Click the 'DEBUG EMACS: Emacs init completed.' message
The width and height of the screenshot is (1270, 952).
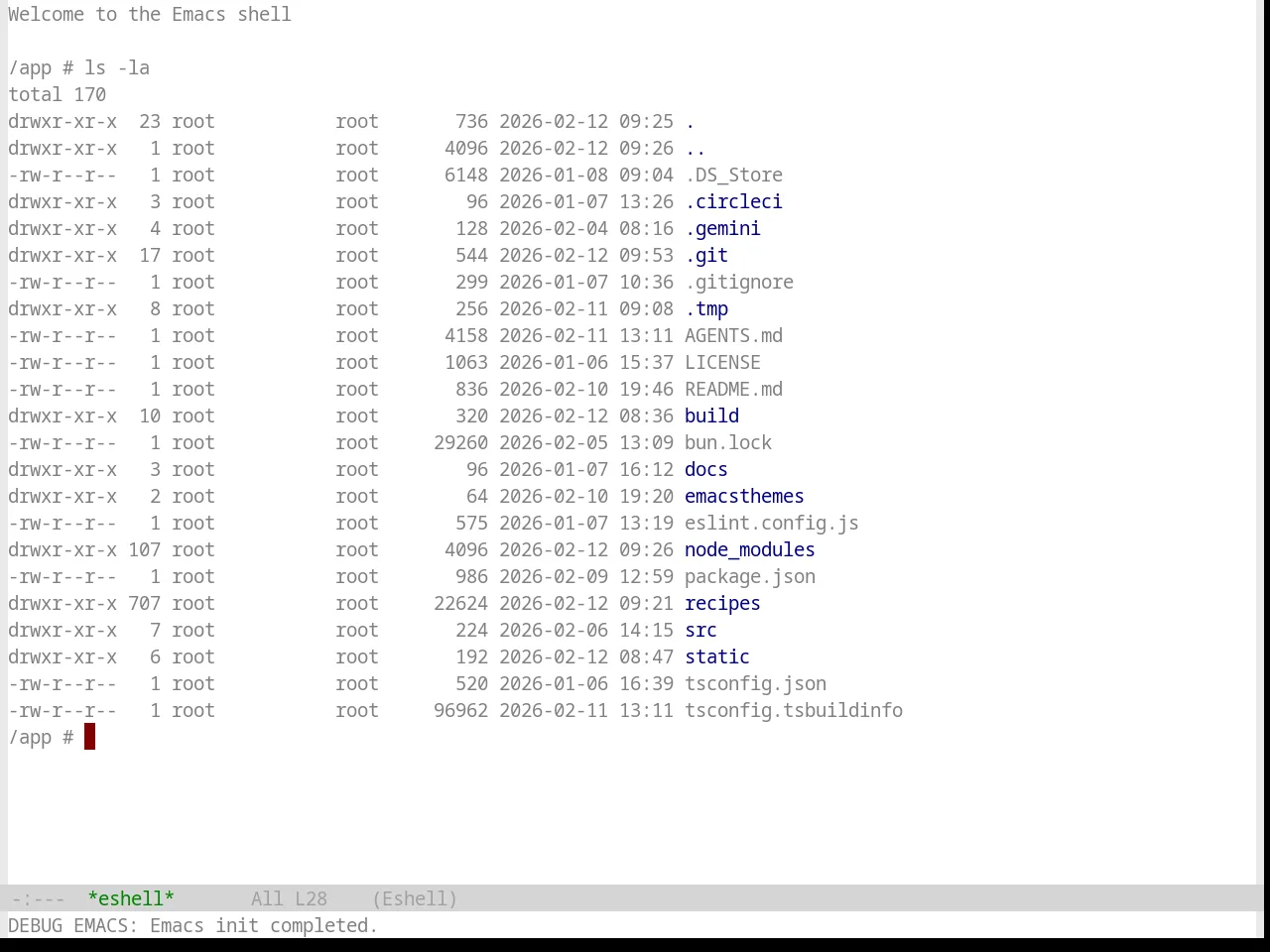(x=193, y=925)
